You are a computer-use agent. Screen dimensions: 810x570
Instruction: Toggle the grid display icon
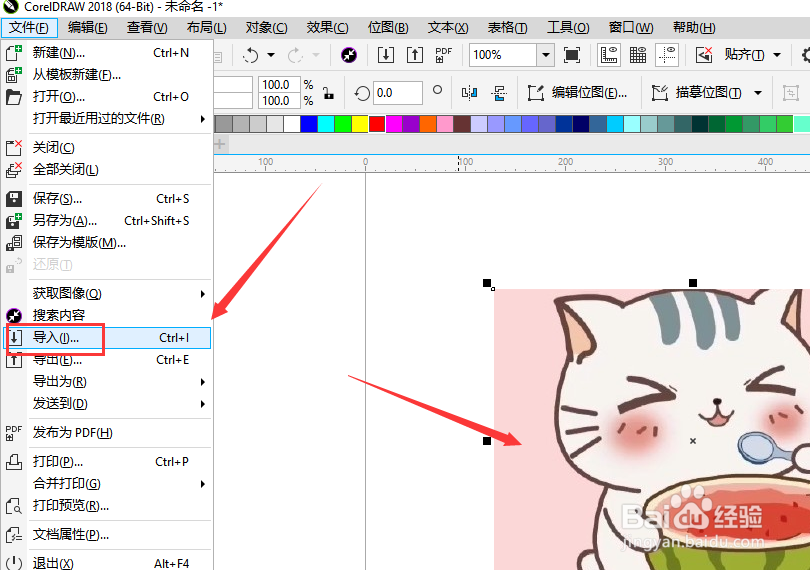638,55
